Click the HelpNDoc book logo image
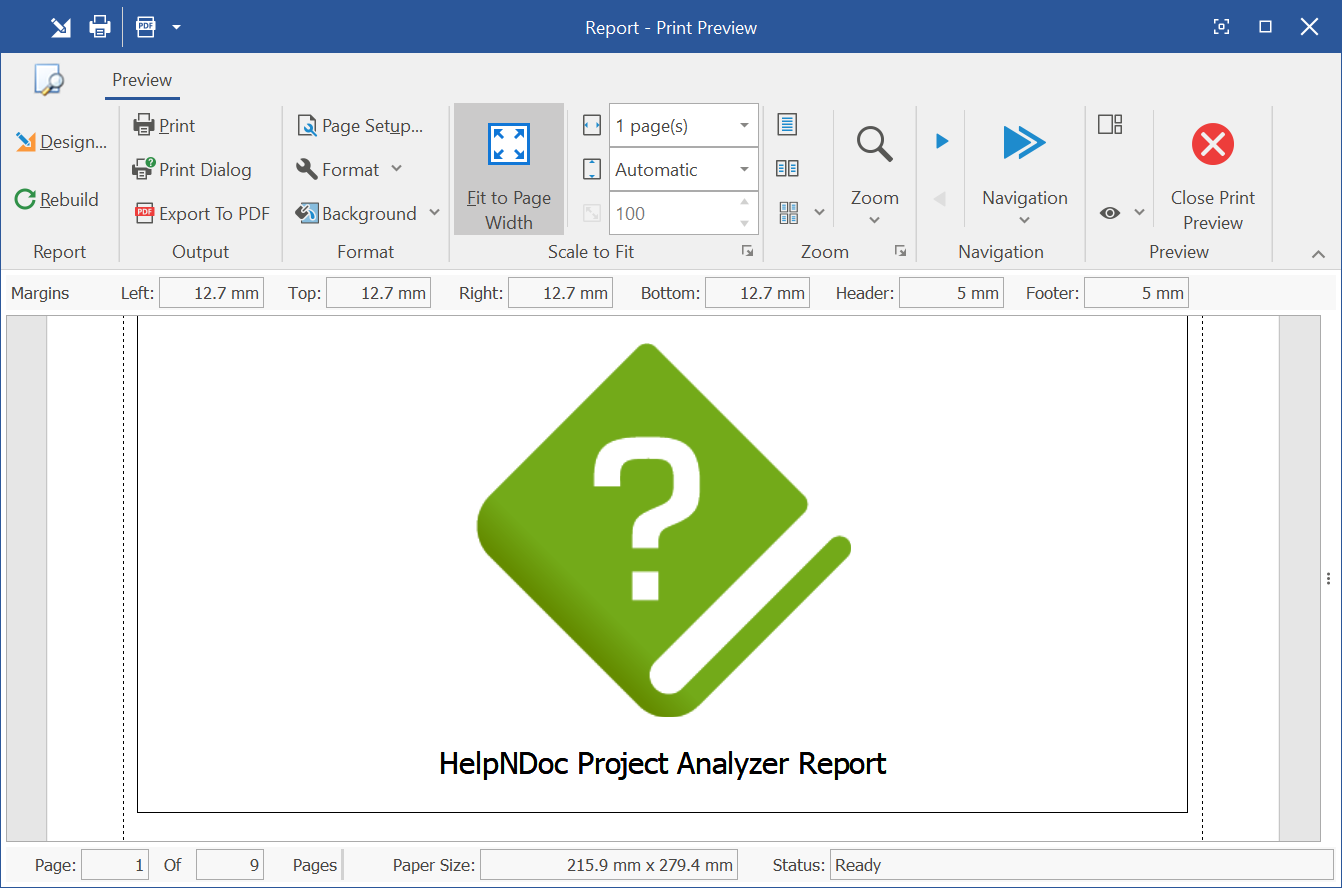The width and height of the screenshot is (1342, 888). pyautogui.click(x=663, y=530)
